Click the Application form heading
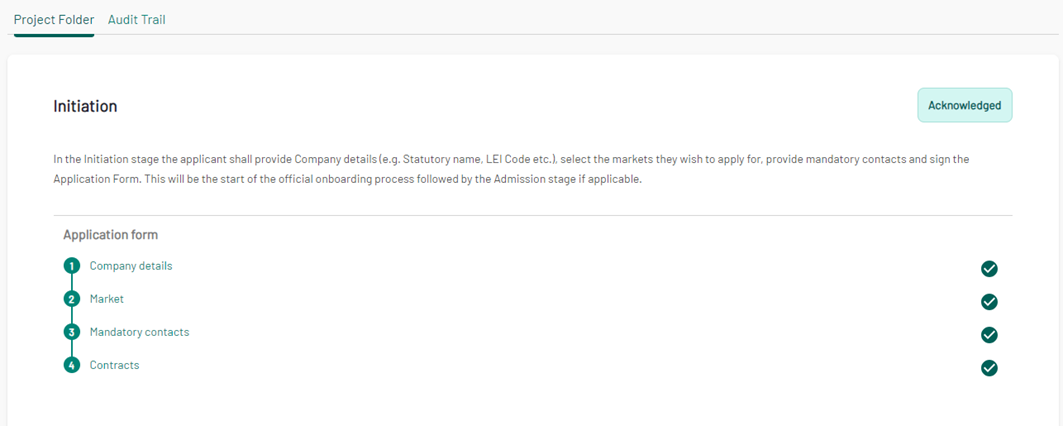Image resolution: width=1063 pixels, height=426 pixels. (x=111, y=235)
